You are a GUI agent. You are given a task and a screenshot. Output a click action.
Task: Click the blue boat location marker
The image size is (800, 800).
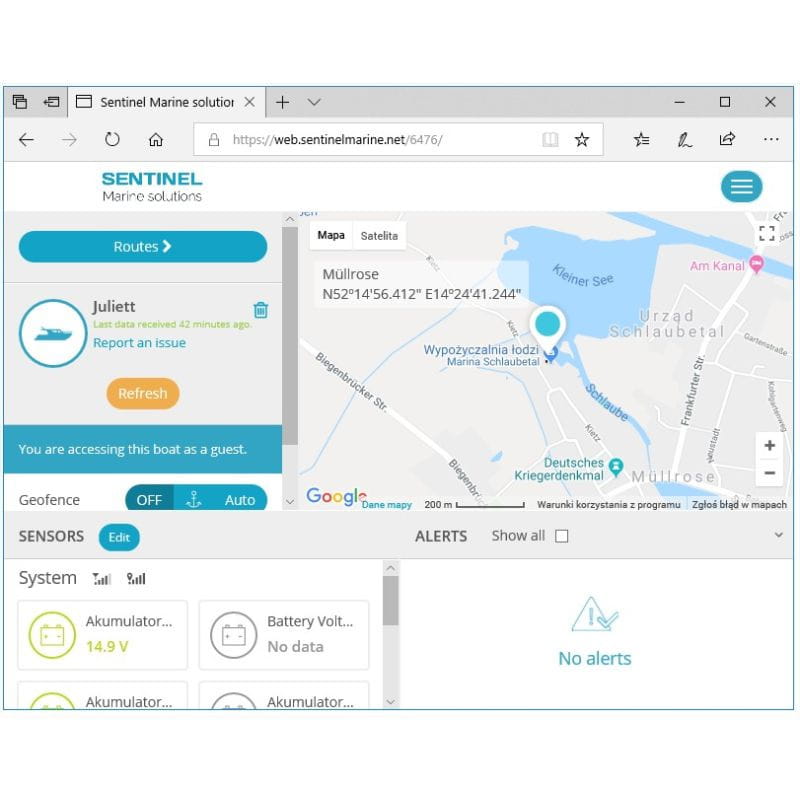(x=548, y=324)
